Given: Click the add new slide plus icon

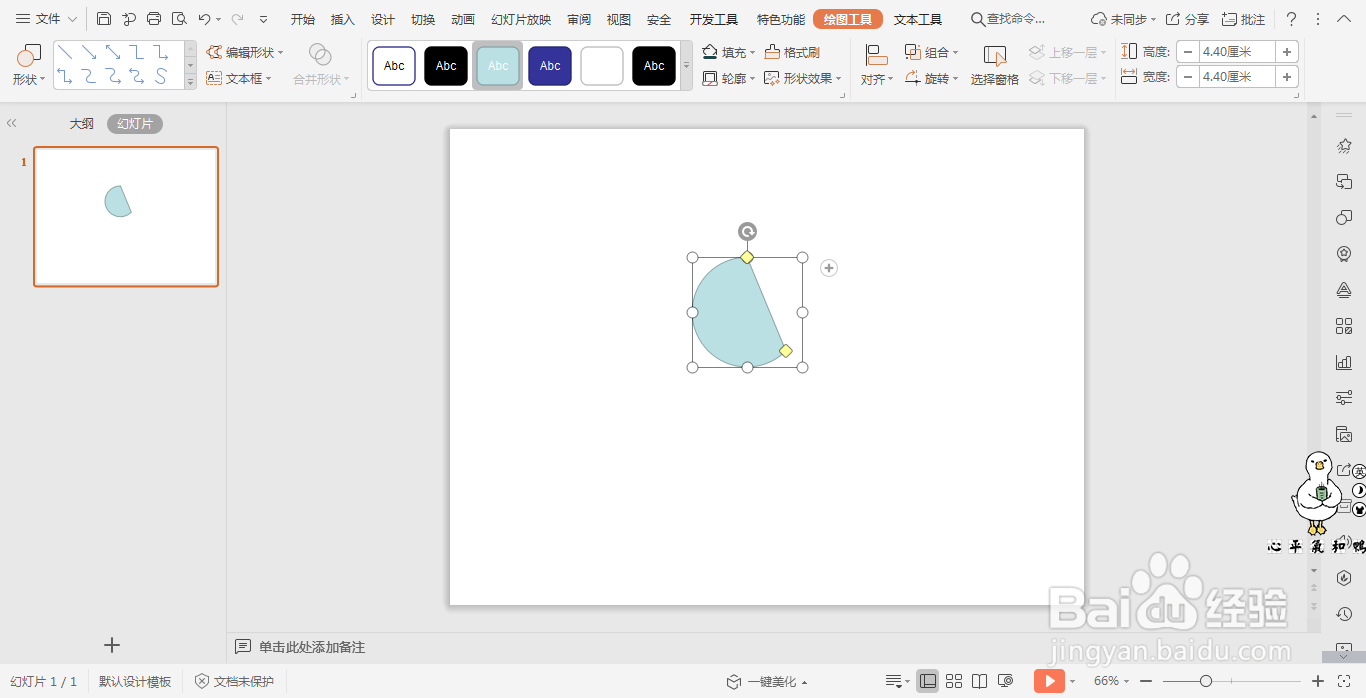Looking at the screenshot, I should (112, 645).
